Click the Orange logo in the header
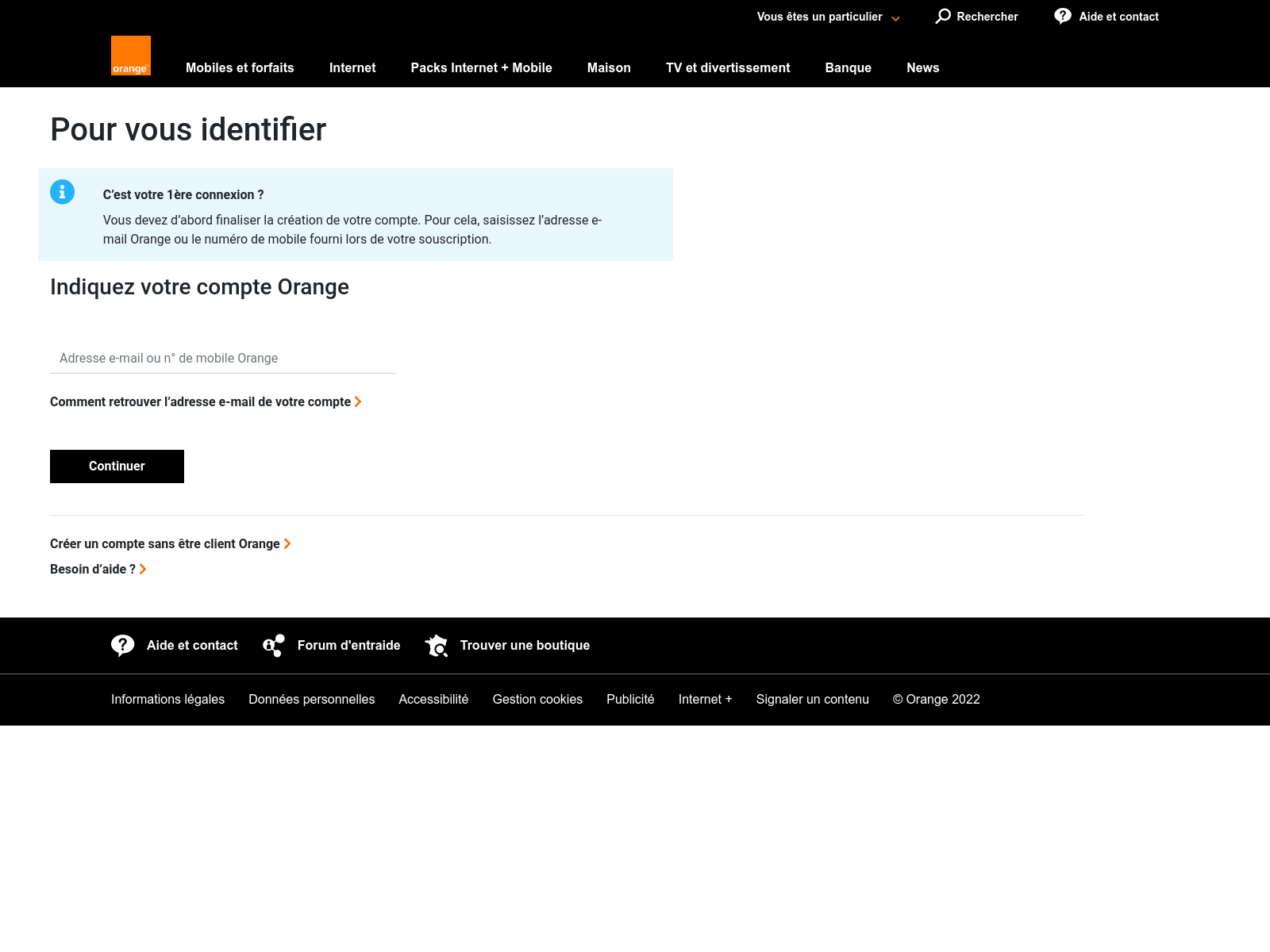 pyautogui.click(x=131, y=56)
